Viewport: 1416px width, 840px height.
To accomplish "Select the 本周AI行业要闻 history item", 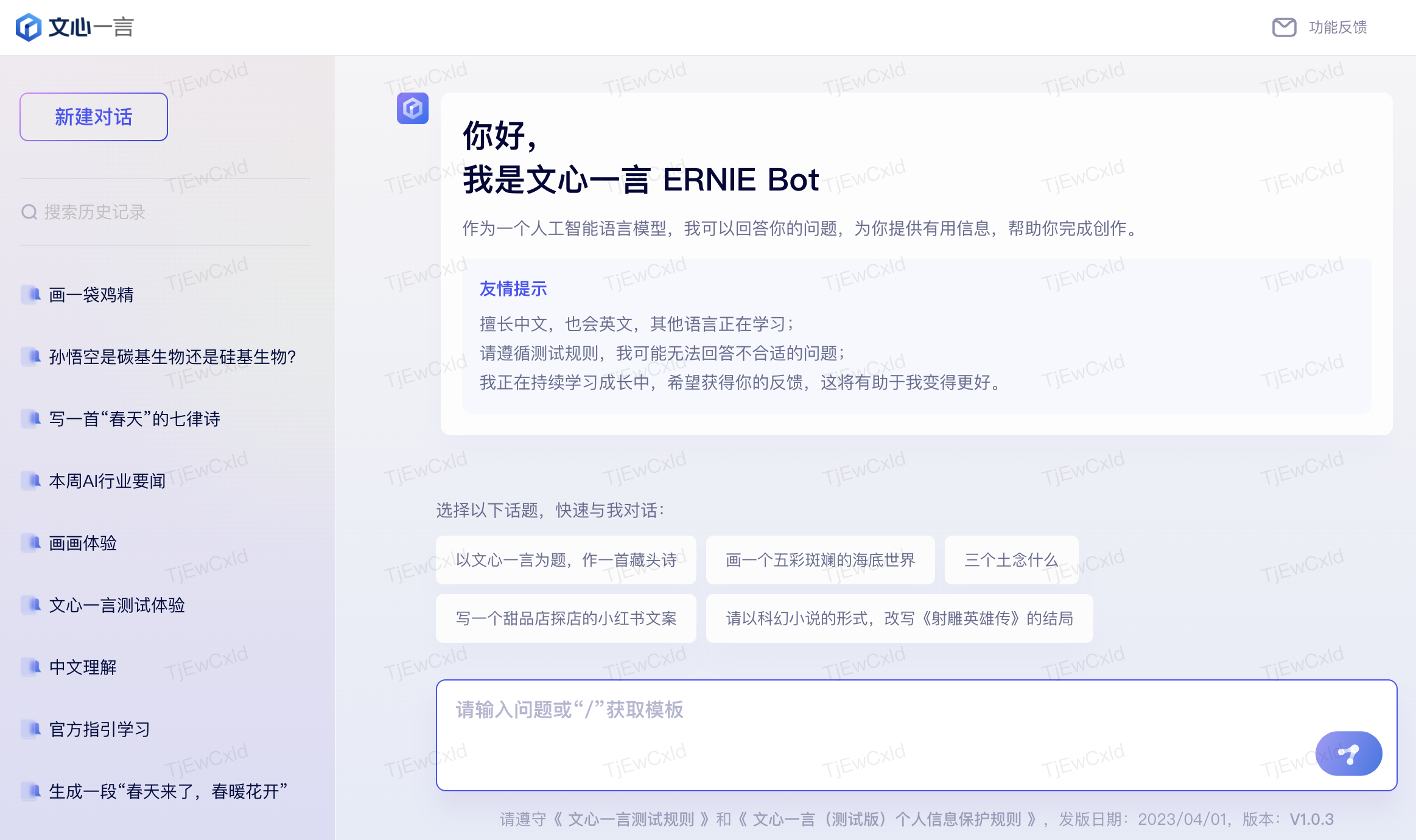I will pos(107,481).
